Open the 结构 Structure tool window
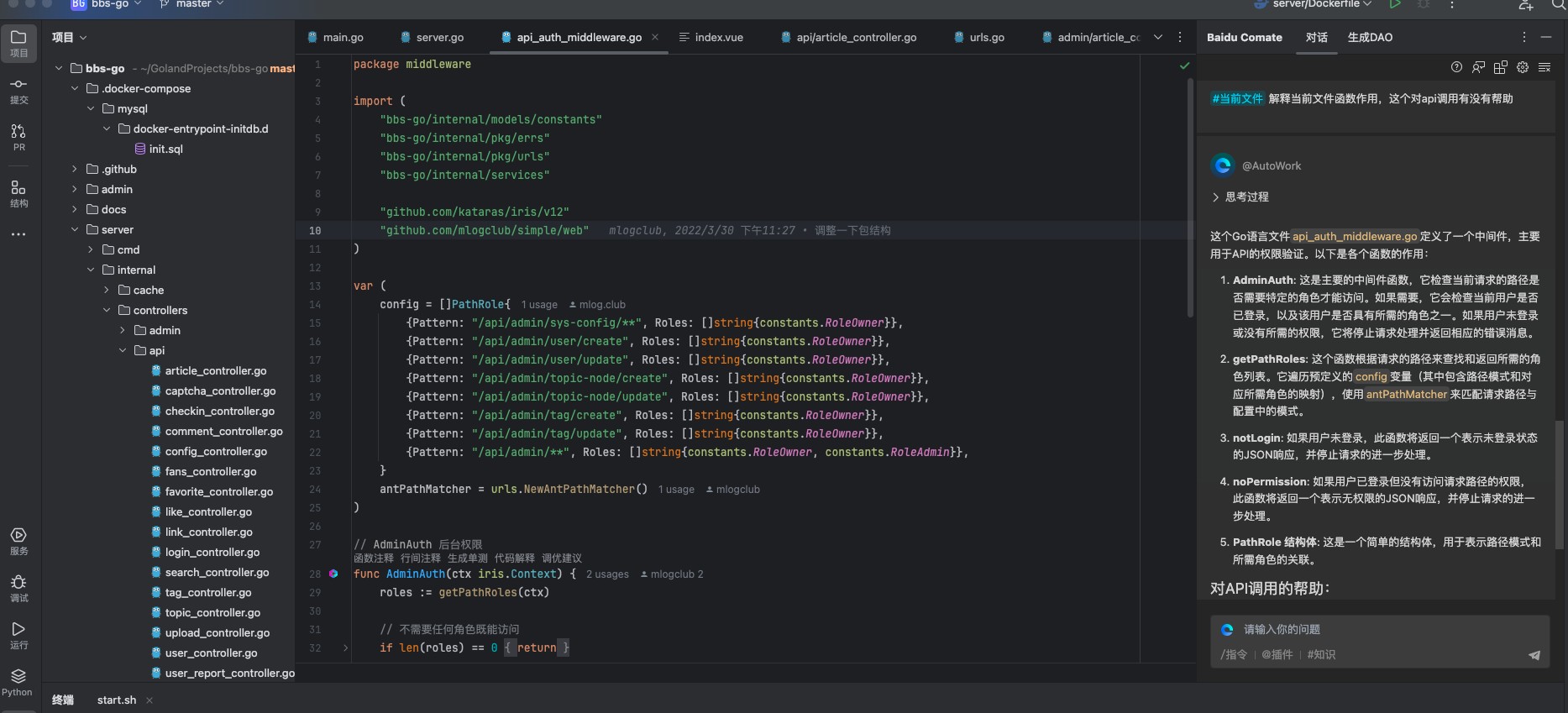 [18, 193]
